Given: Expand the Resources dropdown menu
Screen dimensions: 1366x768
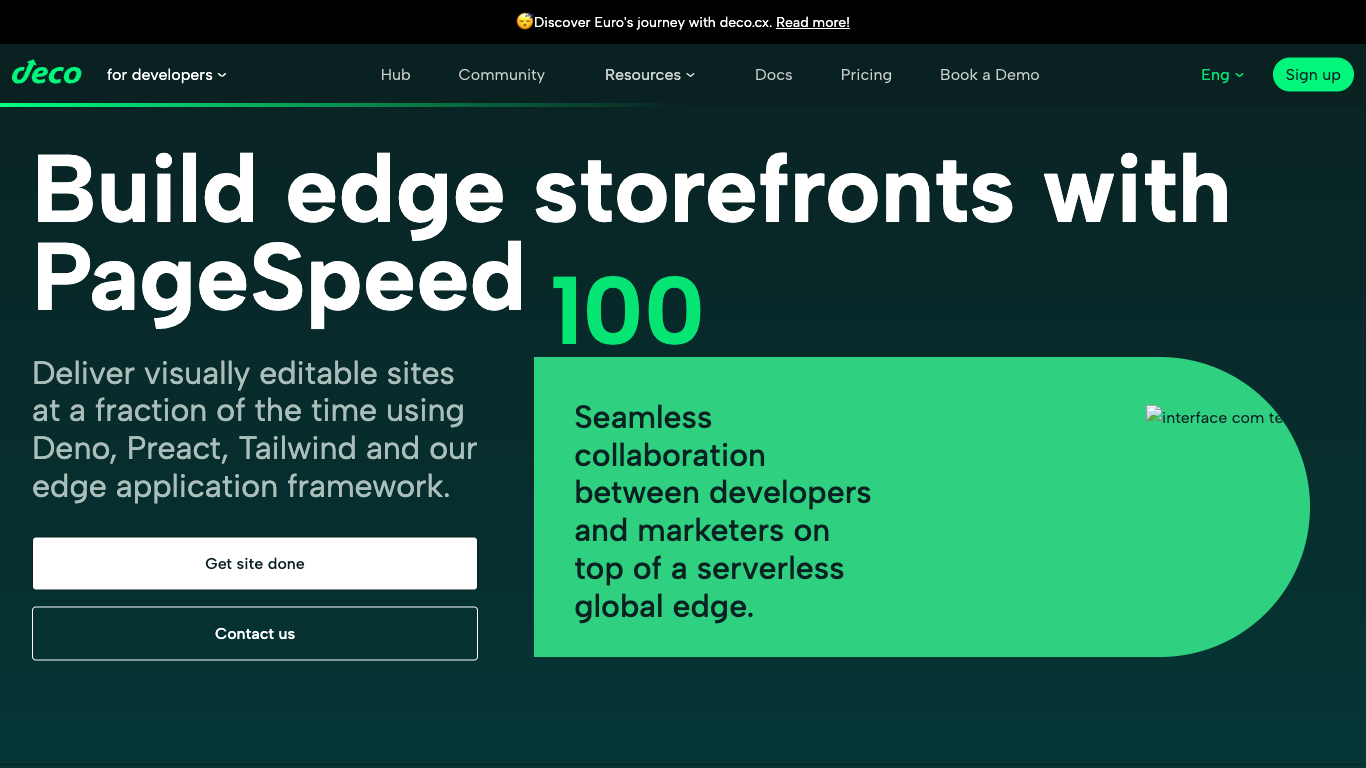Looking at the screenshot, I should point(650,75).
